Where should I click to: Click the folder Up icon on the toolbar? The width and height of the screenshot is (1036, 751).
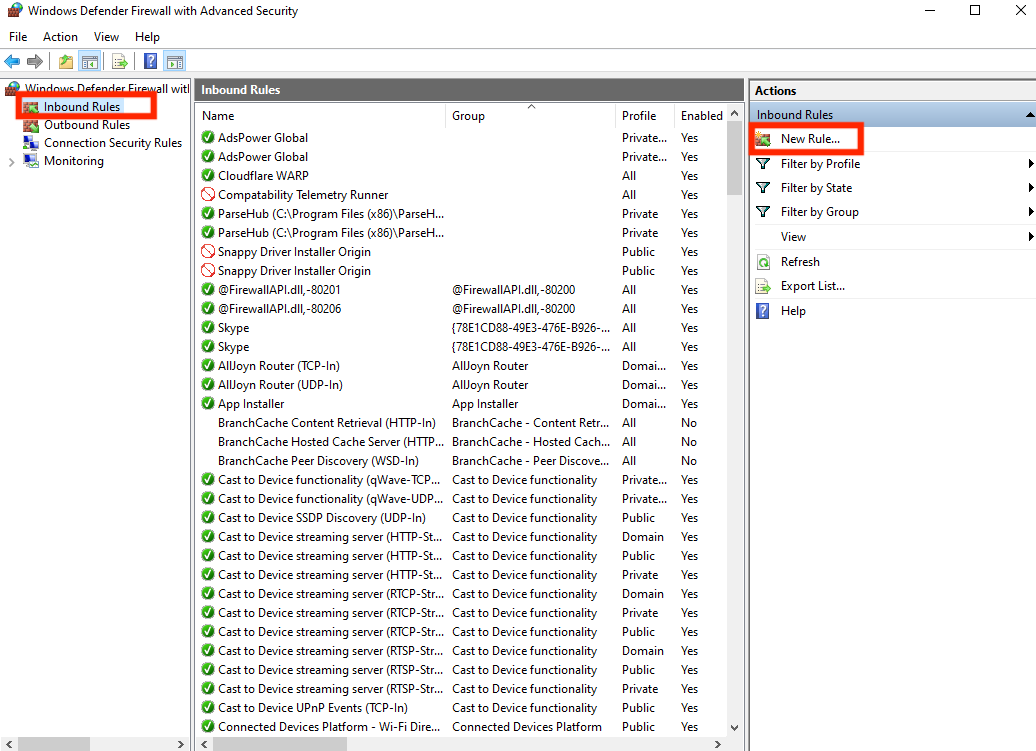tap(64, 61)
